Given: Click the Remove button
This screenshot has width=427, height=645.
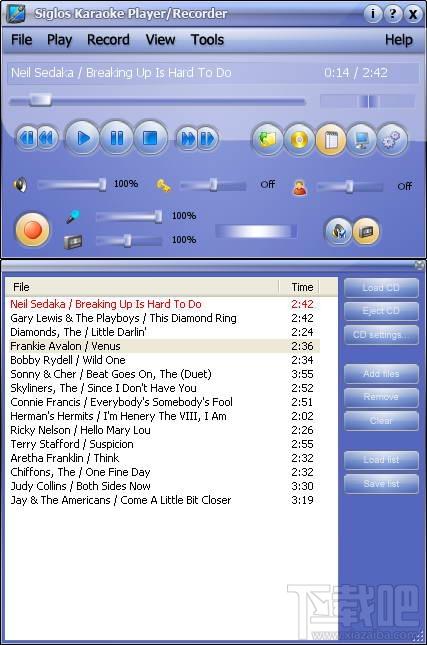Looking at the screenshot, I should [381, 397].
